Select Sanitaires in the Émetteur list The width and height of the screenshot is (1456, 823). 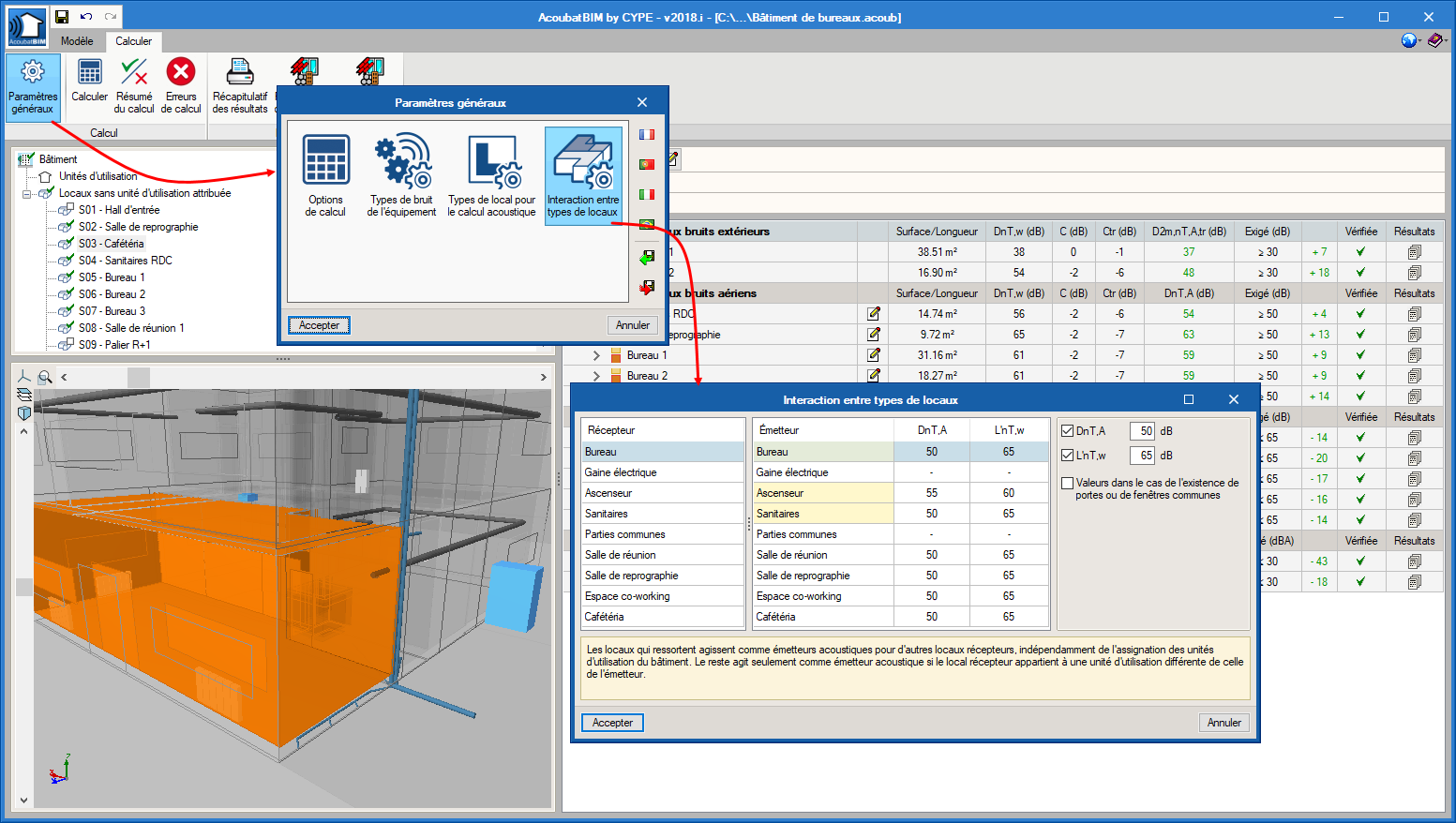tap(823, 514)
